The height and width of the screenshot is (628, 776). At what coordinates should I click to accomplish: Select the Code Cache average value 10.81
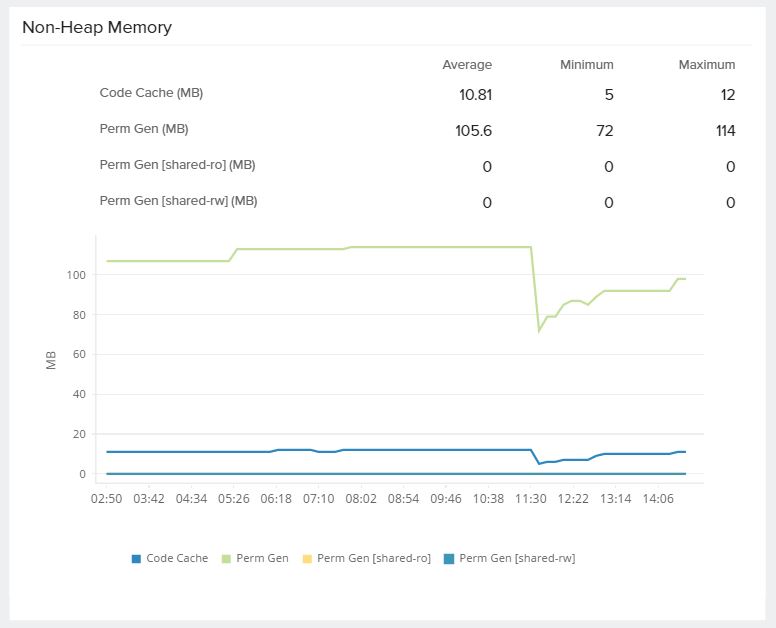[x=474, y=95]
